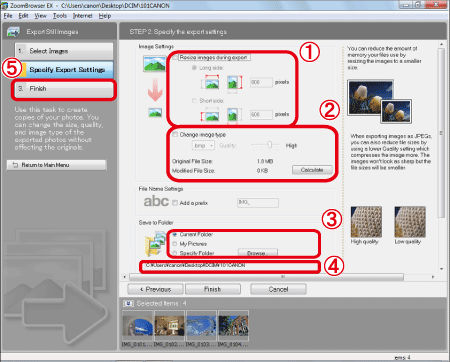Click portrait long-side resize icon
Viewport: 450px width, 362px height.
point(234,82)
